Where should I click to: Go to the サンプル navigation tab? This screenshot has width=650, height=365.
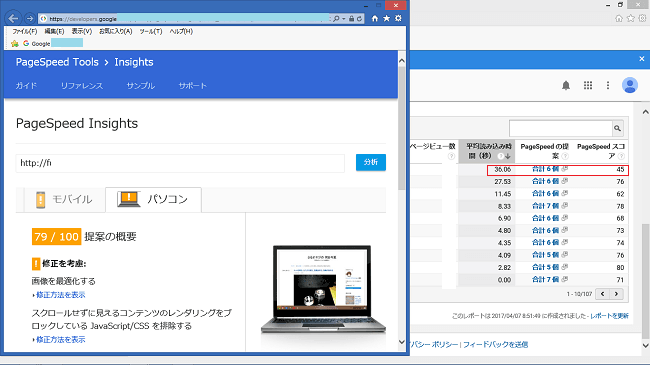[x=141, y=86]
